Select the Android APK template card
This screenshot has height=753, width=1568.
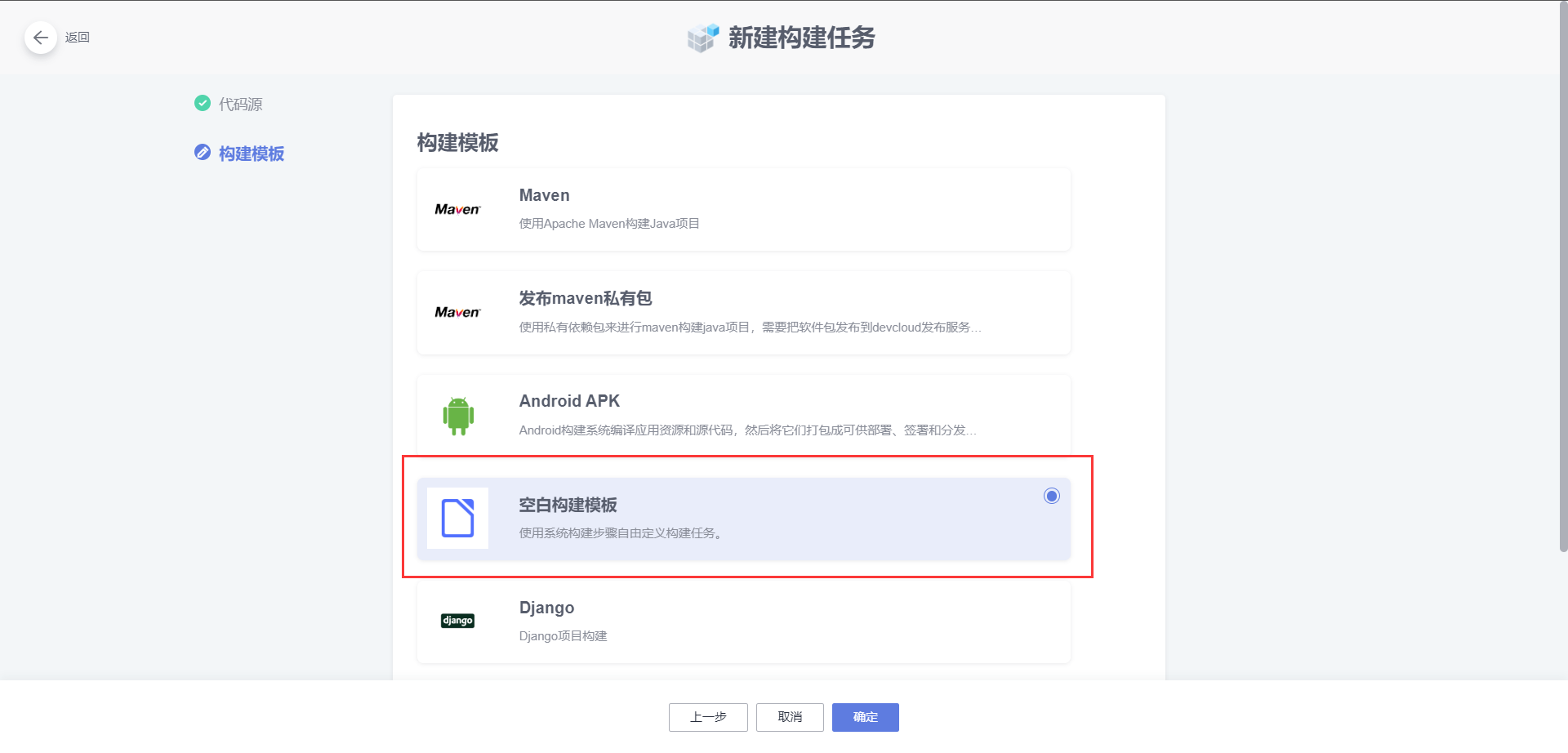click(742, 415)
